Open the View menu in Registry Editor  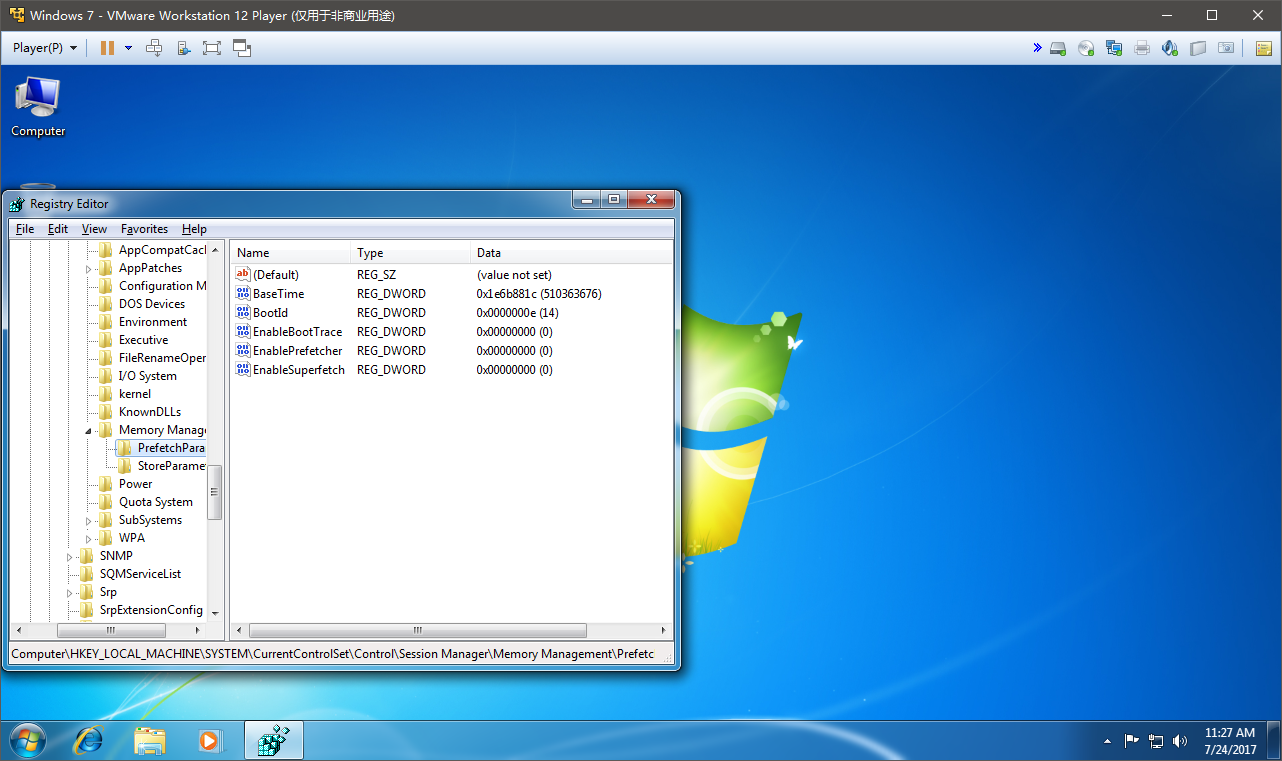pyautogui.click(x=94, y=229)
